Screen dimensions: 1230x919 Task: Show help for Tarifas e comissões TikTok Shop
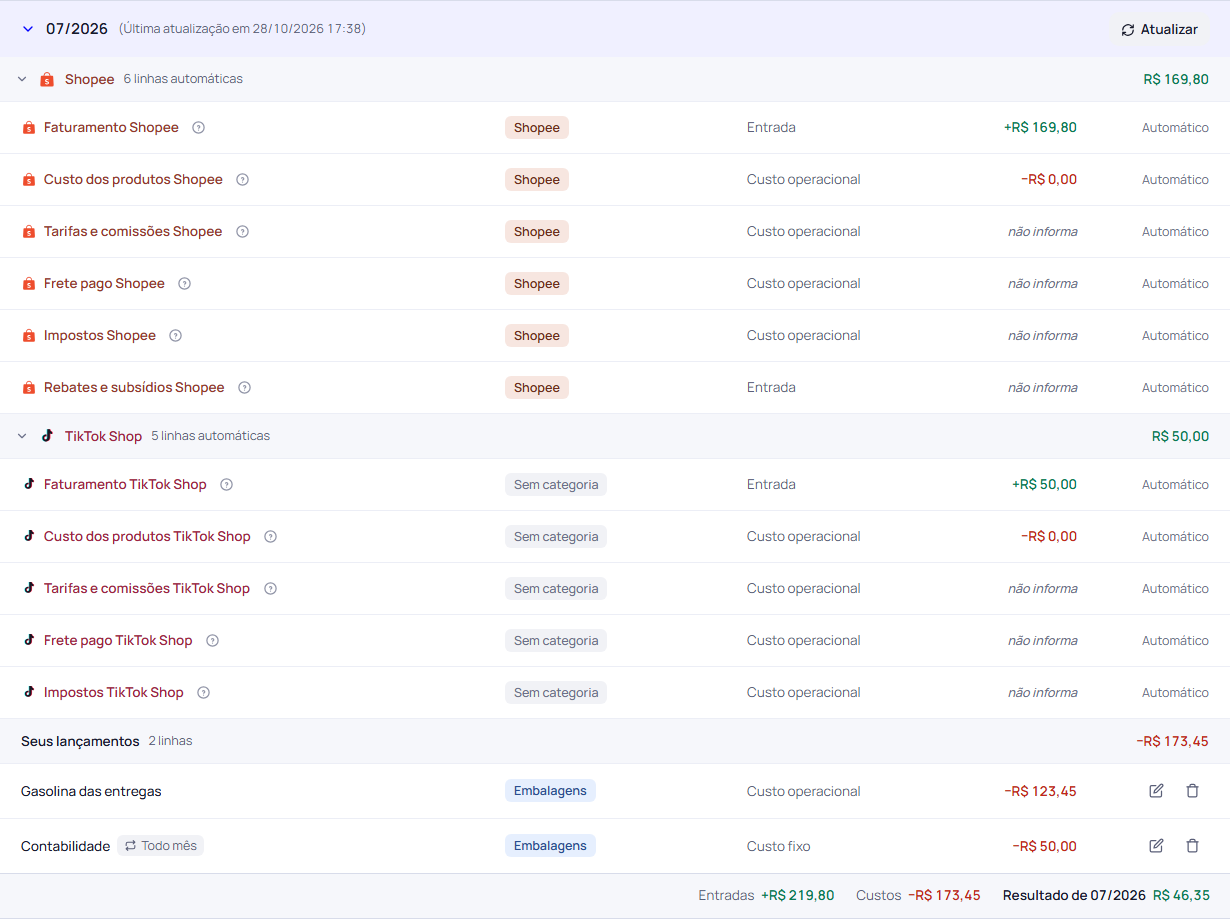click(269, 588)
